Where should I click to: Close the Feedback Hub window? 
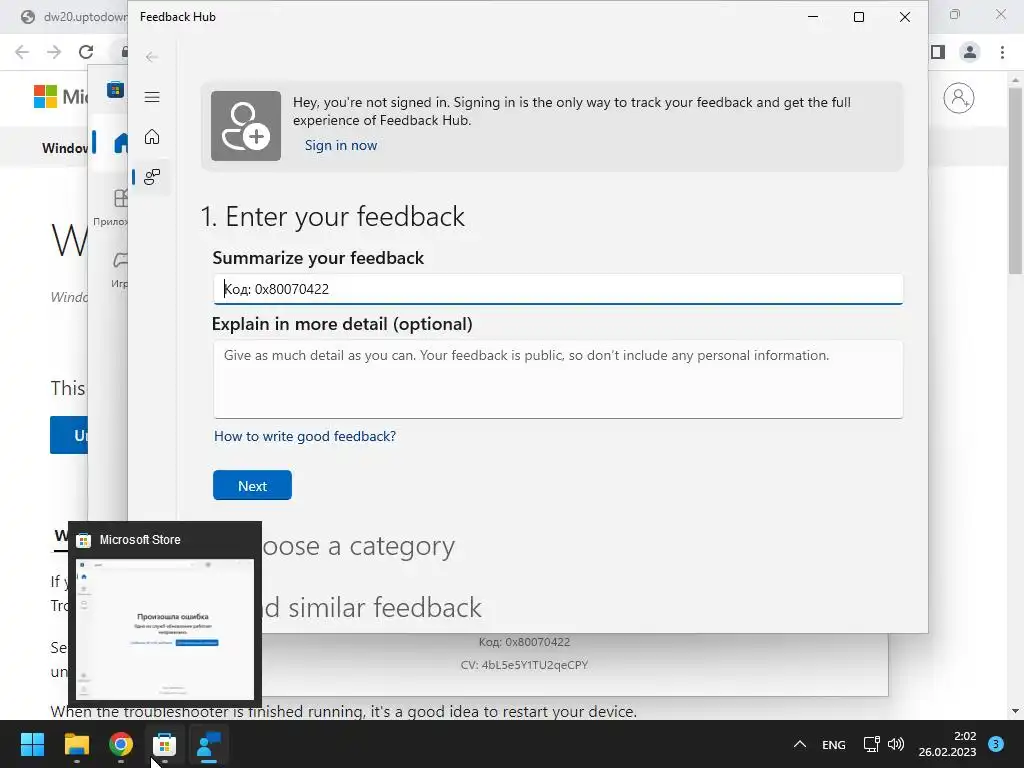pos(904,17)
